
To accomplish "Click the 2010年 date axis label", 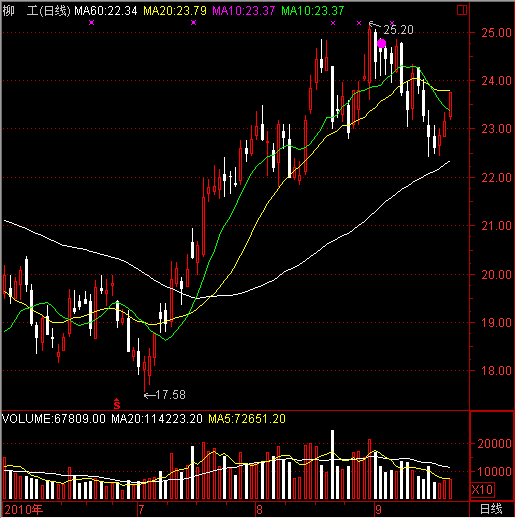I will click(x=23, y=510).
